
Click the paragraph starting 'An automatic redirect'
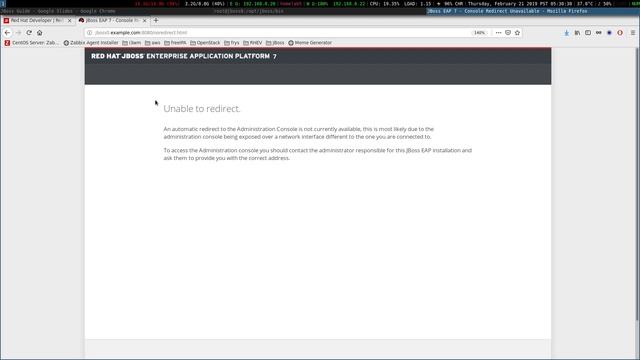pos(299,133)
